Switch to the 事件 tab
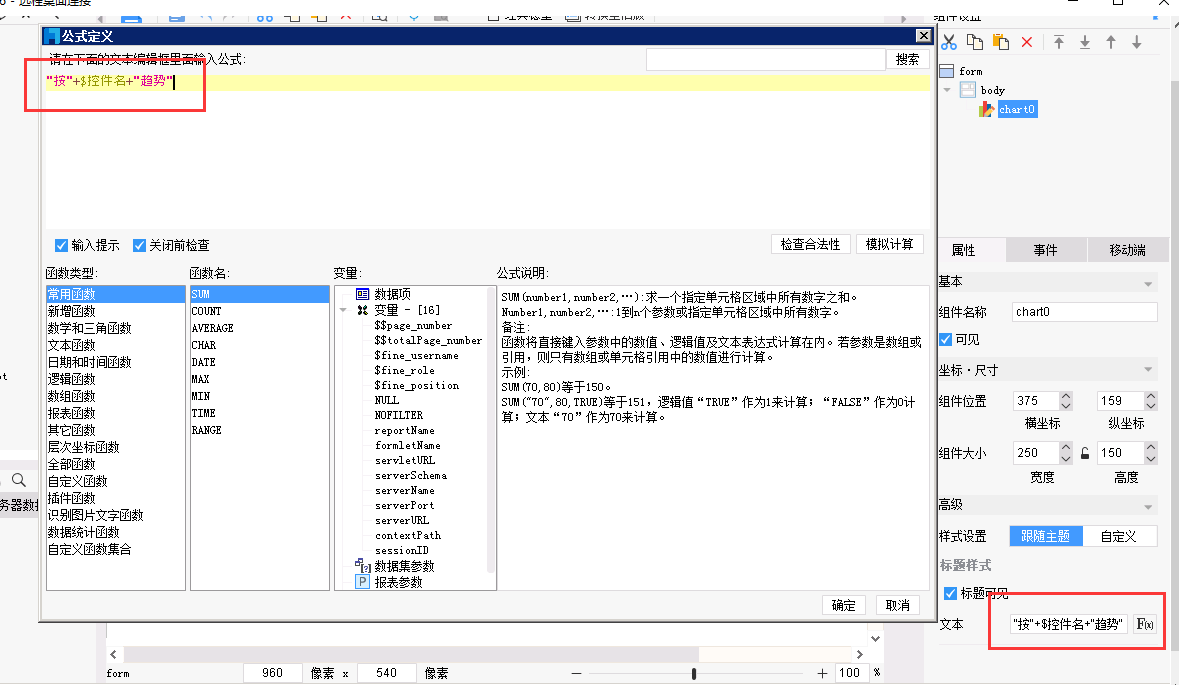Viewport: 1179px width, 685px height. (1045, 250)
